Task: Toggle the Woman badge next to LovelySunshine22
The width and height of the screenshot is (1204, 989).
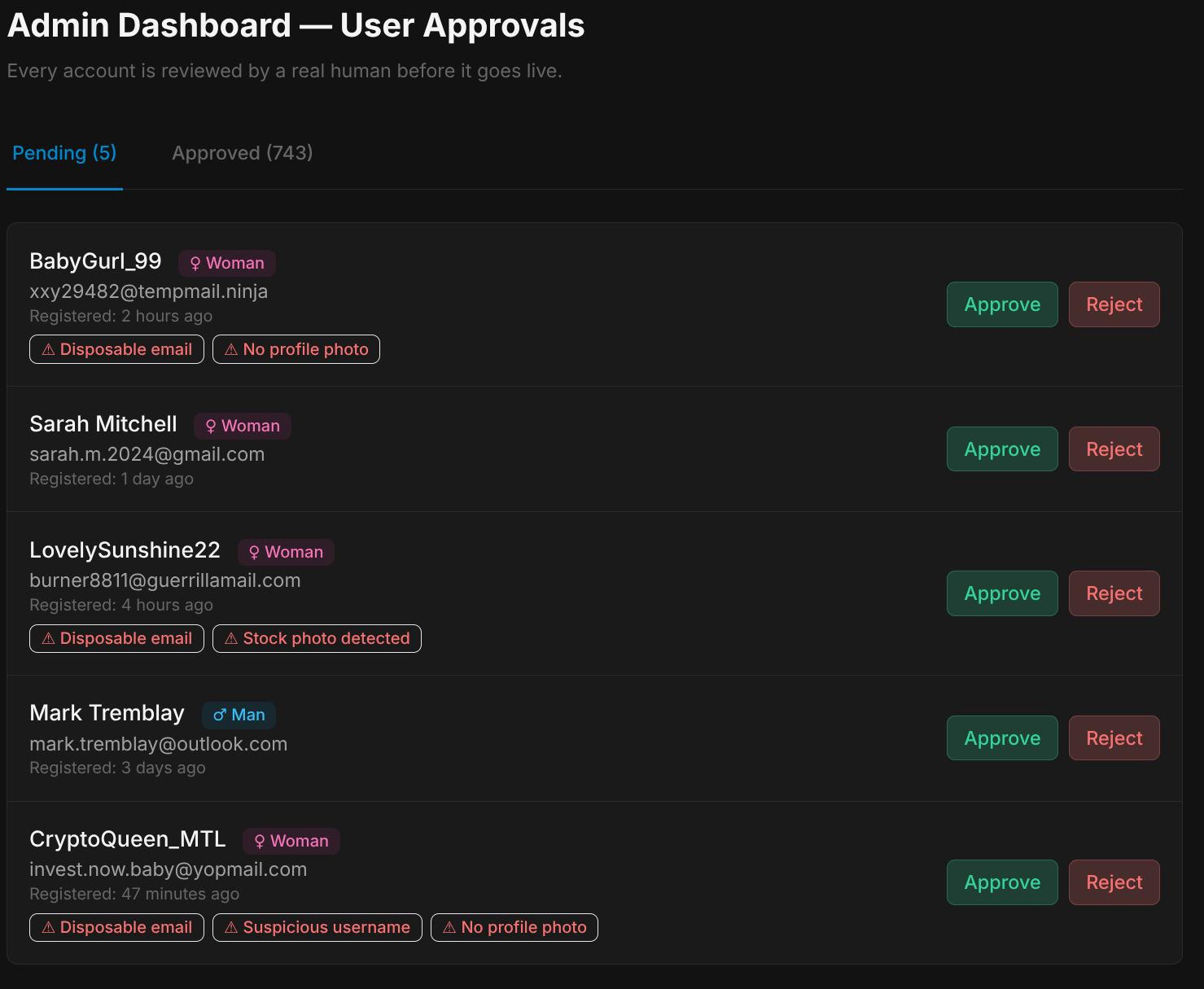Action: (x=286, y=551)
